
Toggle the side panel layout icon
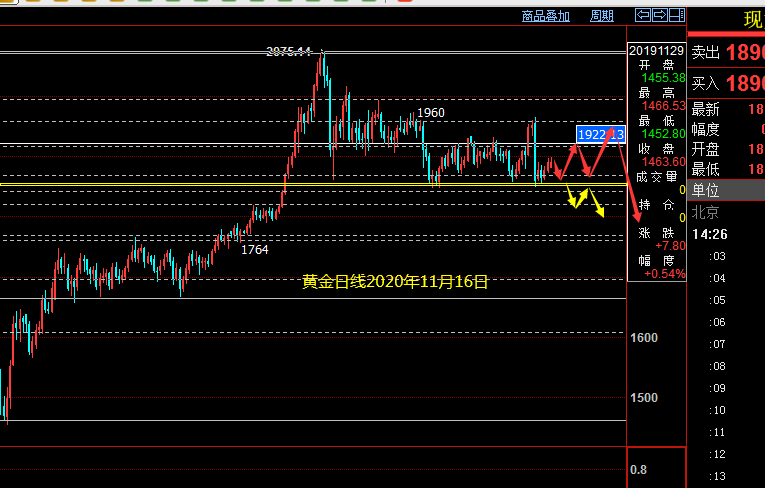point(677,15)
